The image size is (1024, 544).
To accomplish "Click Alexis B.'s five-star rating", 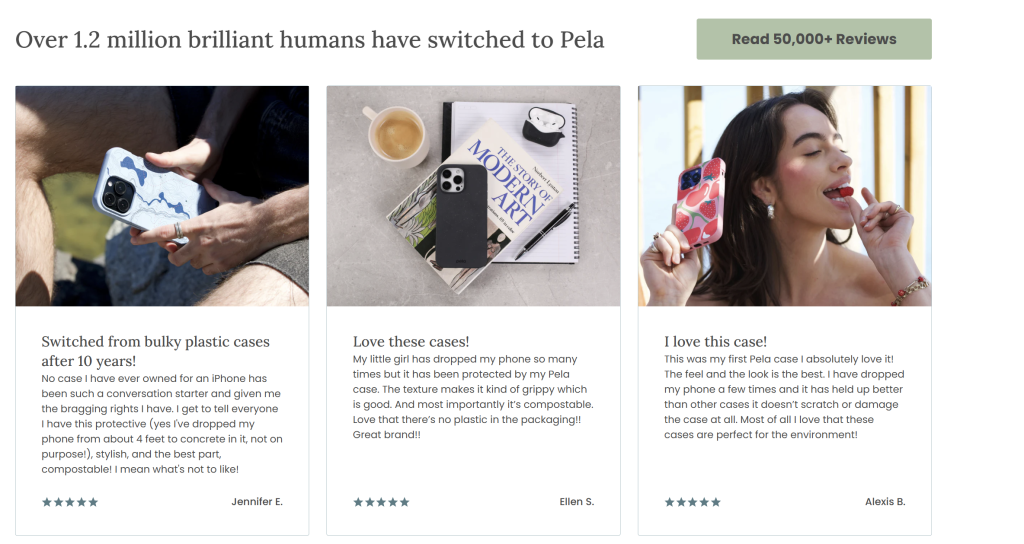I will coord(692,502).
